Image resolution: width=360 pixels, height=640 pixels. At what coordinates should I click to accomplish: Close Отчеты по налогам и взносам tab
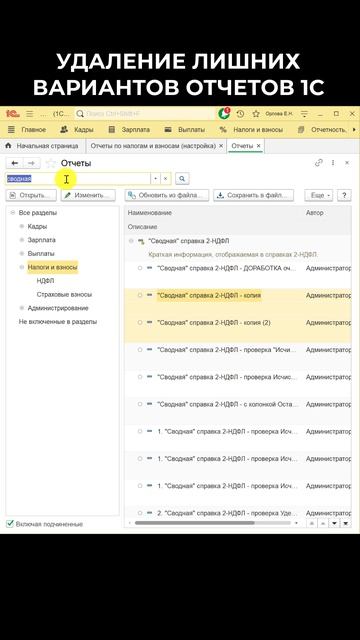coord(221,146)
